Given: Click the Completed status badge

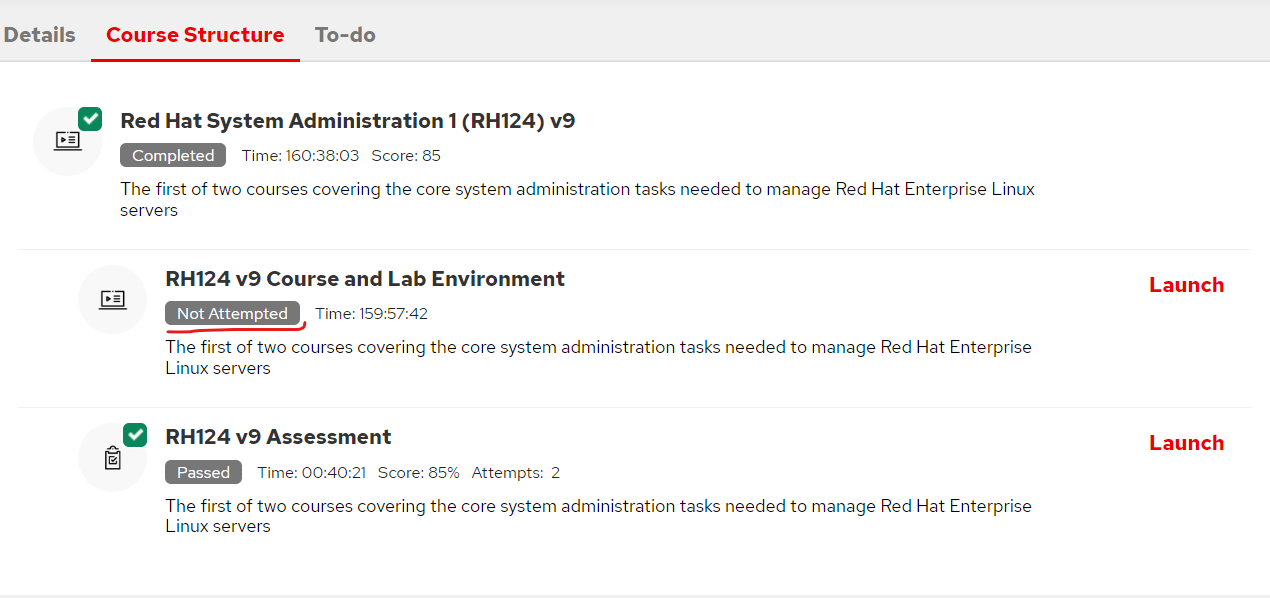Looking at the screenshot, I should [x=172, y=155].
